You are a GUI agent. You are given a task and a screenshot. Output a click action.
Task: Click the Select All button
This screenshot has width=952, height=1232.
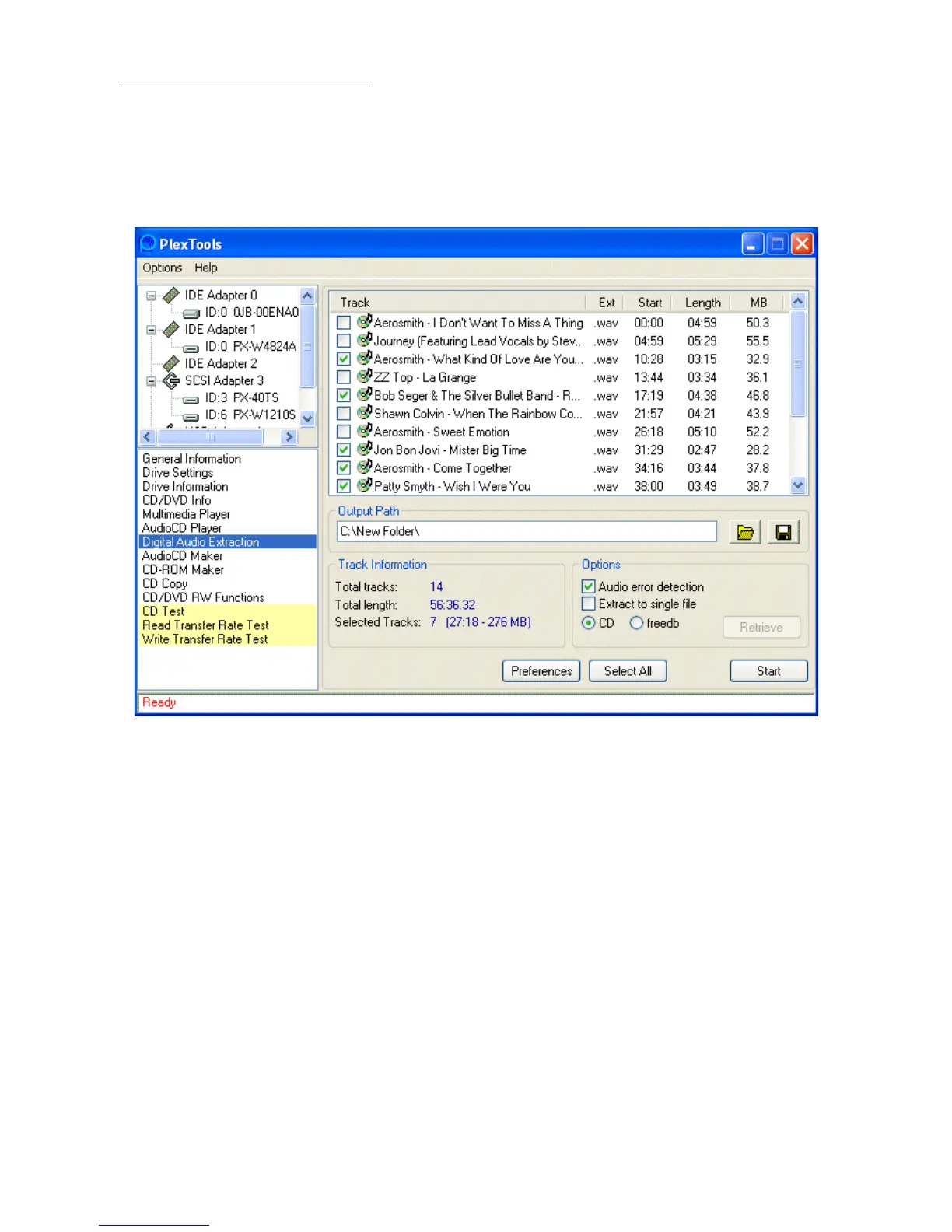pyautogui.click(x=628, y=671)
